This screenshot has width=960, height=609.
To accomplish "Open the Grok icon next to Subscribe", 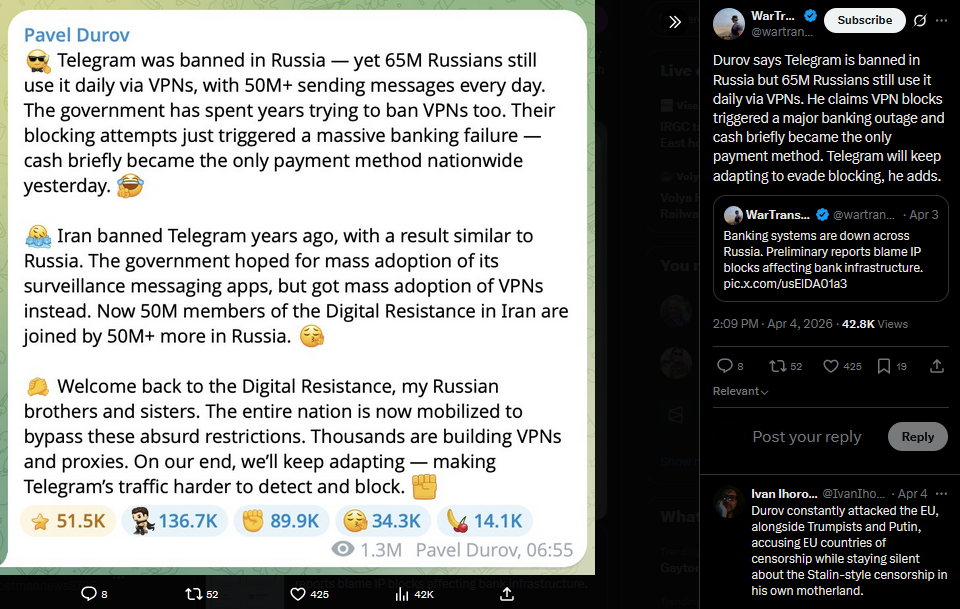I will 920,21.
